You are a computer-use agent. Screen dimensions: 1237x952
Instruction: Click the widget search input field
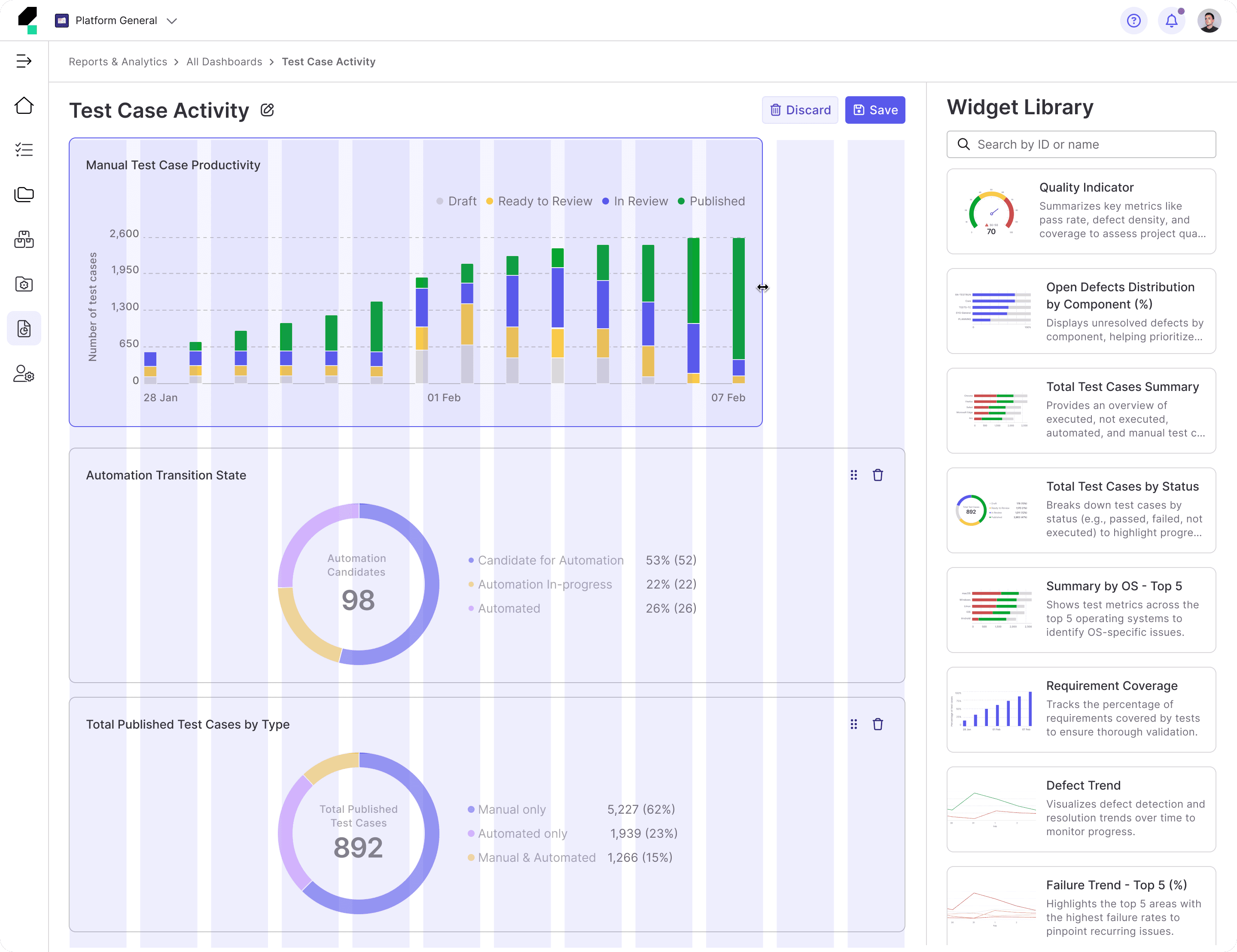tap(1081, 144)
